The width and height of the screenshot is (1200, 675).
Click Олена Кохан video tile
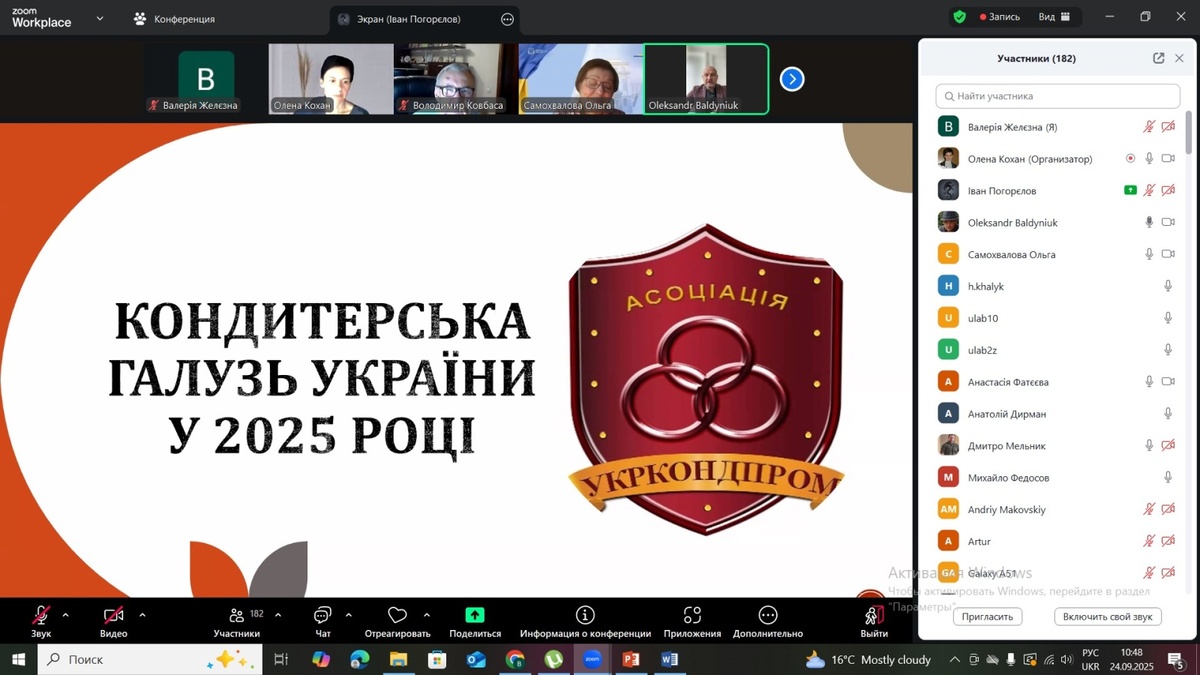coord(331,79)
